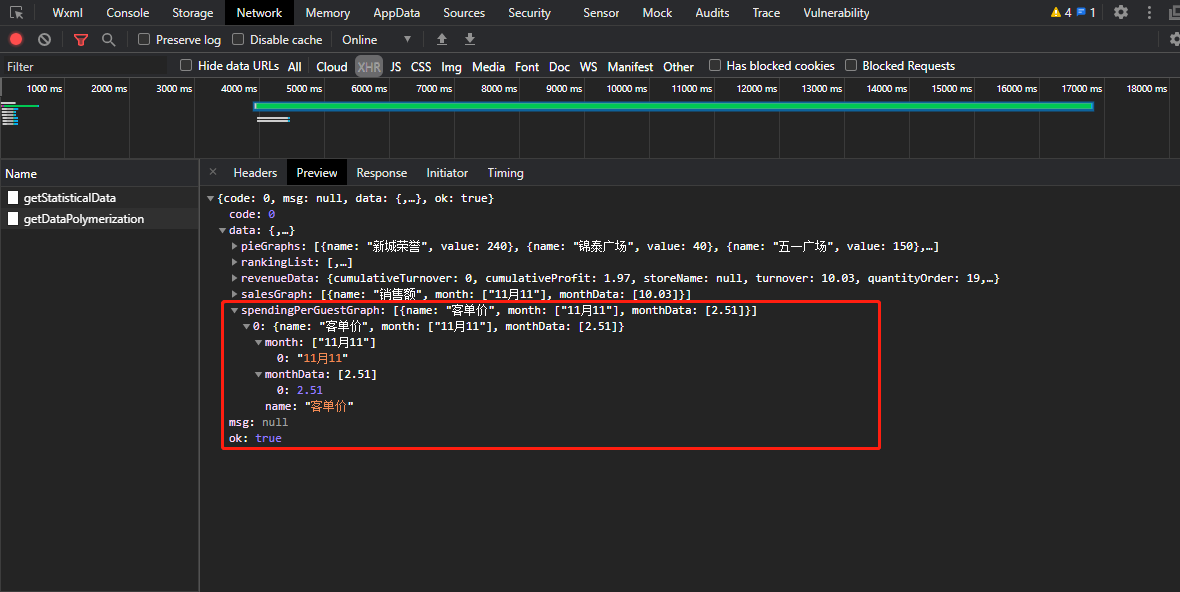This screenshot has width=1180, height=592.
Task: Toggle the red filter funnel icon
Action: point(81,40)
